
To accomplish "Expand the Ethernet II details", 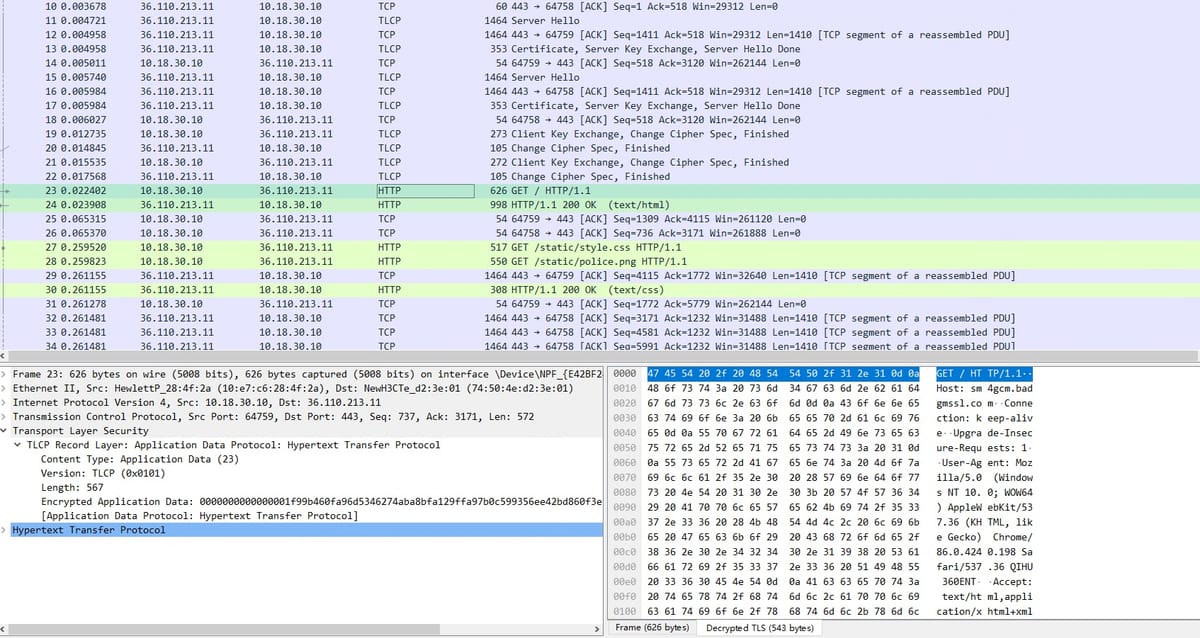I will tap(5, 388).
